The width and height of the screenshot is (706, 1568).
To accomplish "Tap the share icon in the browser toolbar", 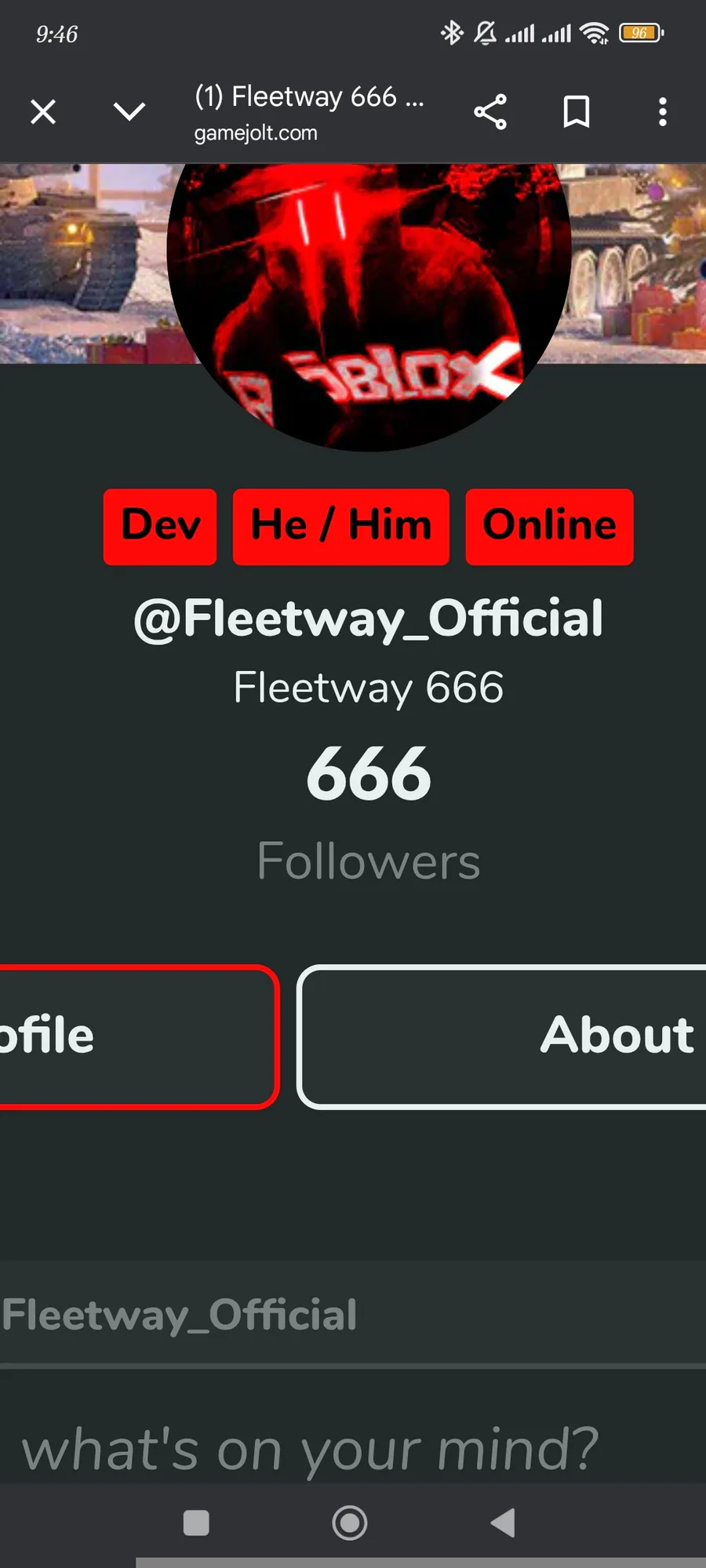I will click(x=490, y=112).
